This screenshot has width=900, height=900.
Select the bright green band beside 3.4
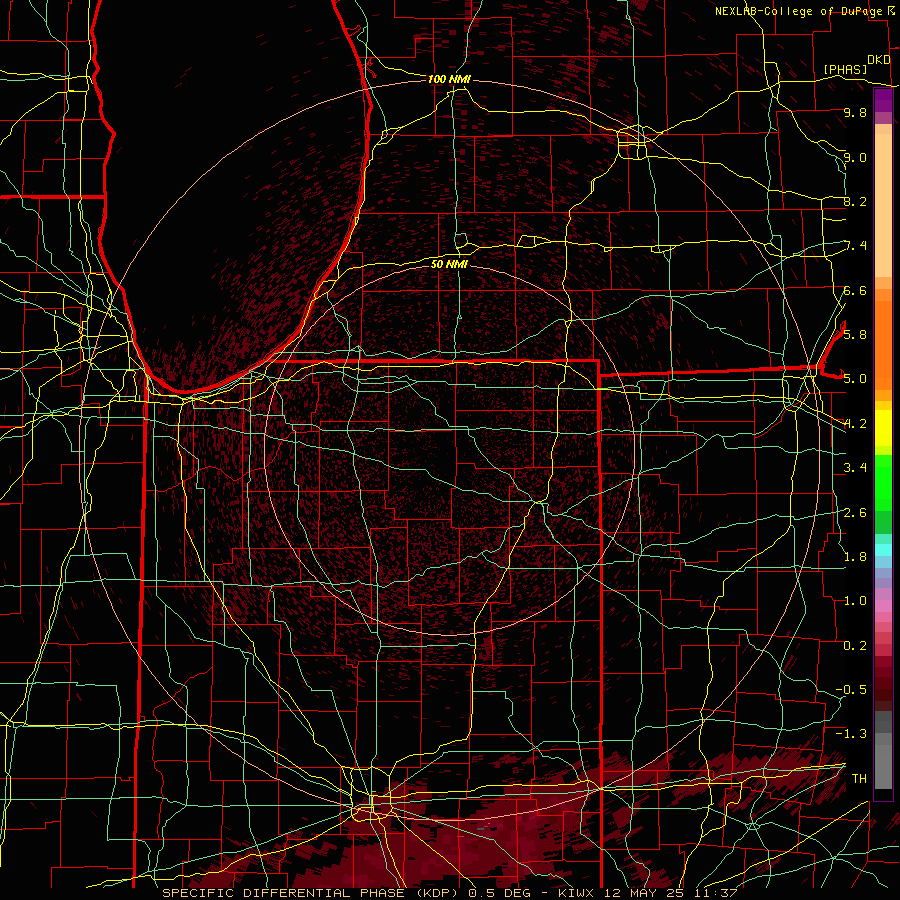[x=883, y=482]
